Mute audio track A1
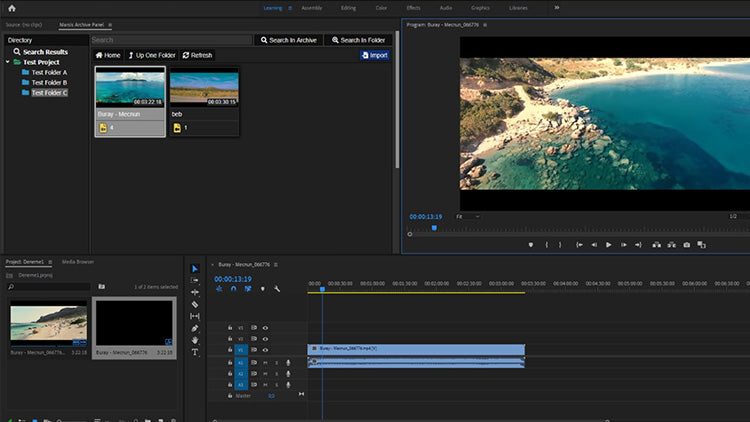The image size is (750, 422). click(x=265, y=362)
